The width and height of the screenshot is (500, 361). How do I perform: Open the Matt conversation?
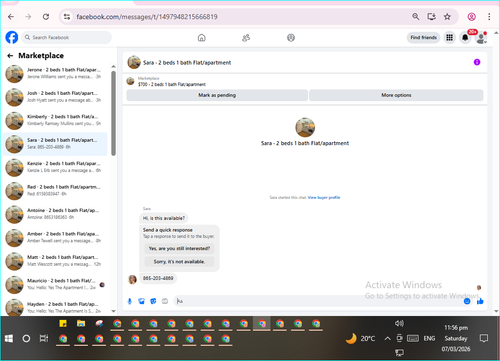[55, 261]
